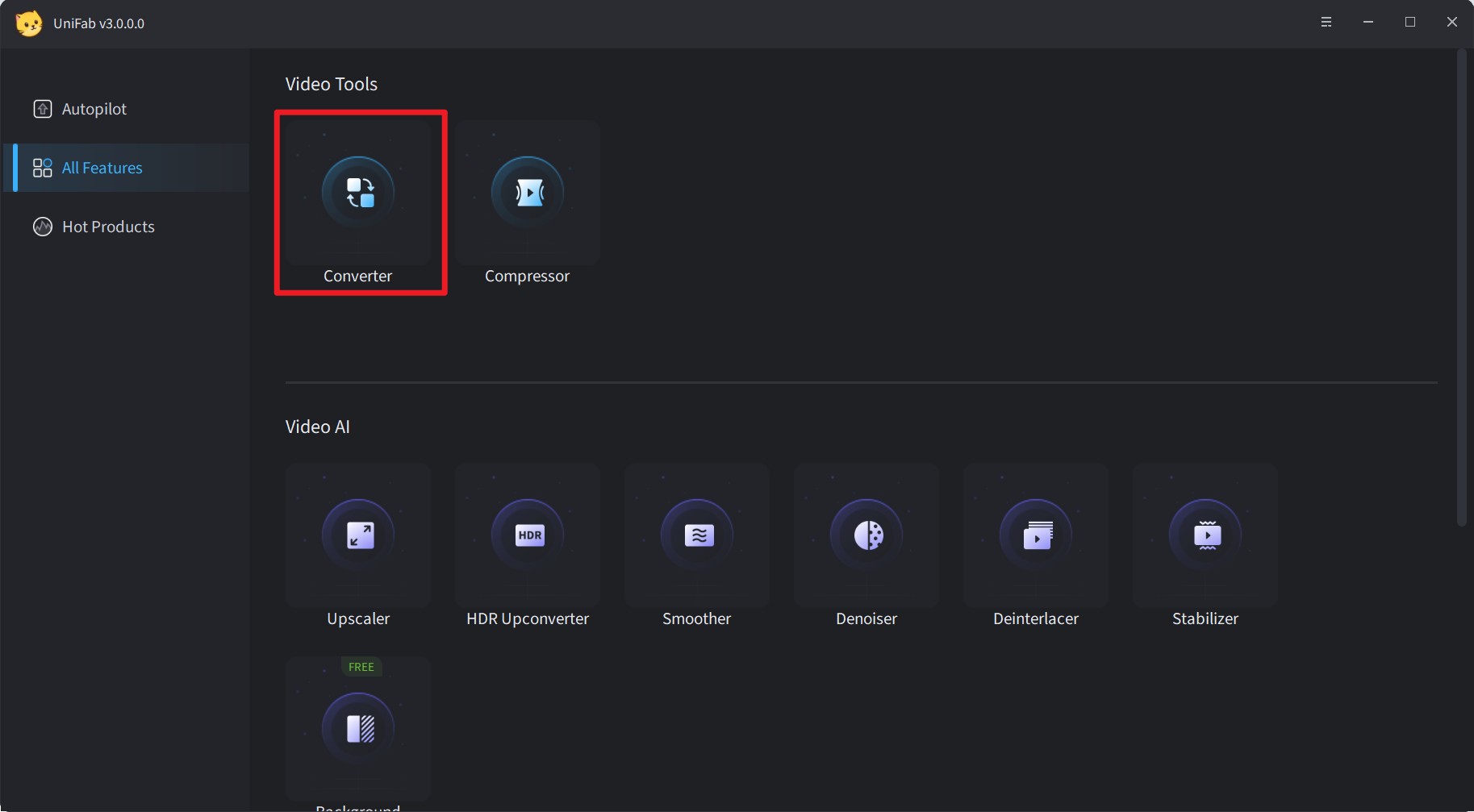
Task: Open the Converter tool
Action: 358,194
